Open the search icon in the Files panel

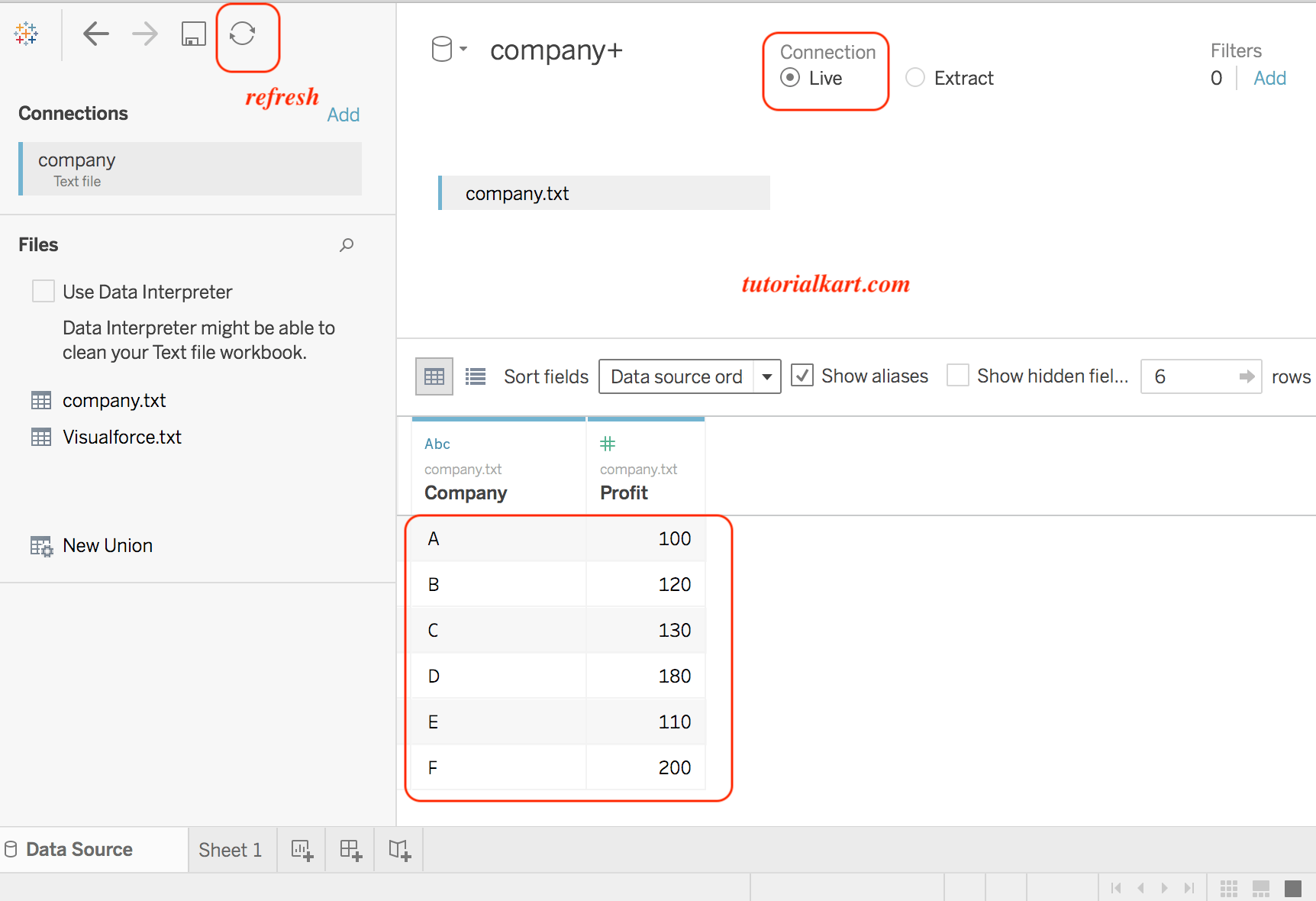[347, 245]
